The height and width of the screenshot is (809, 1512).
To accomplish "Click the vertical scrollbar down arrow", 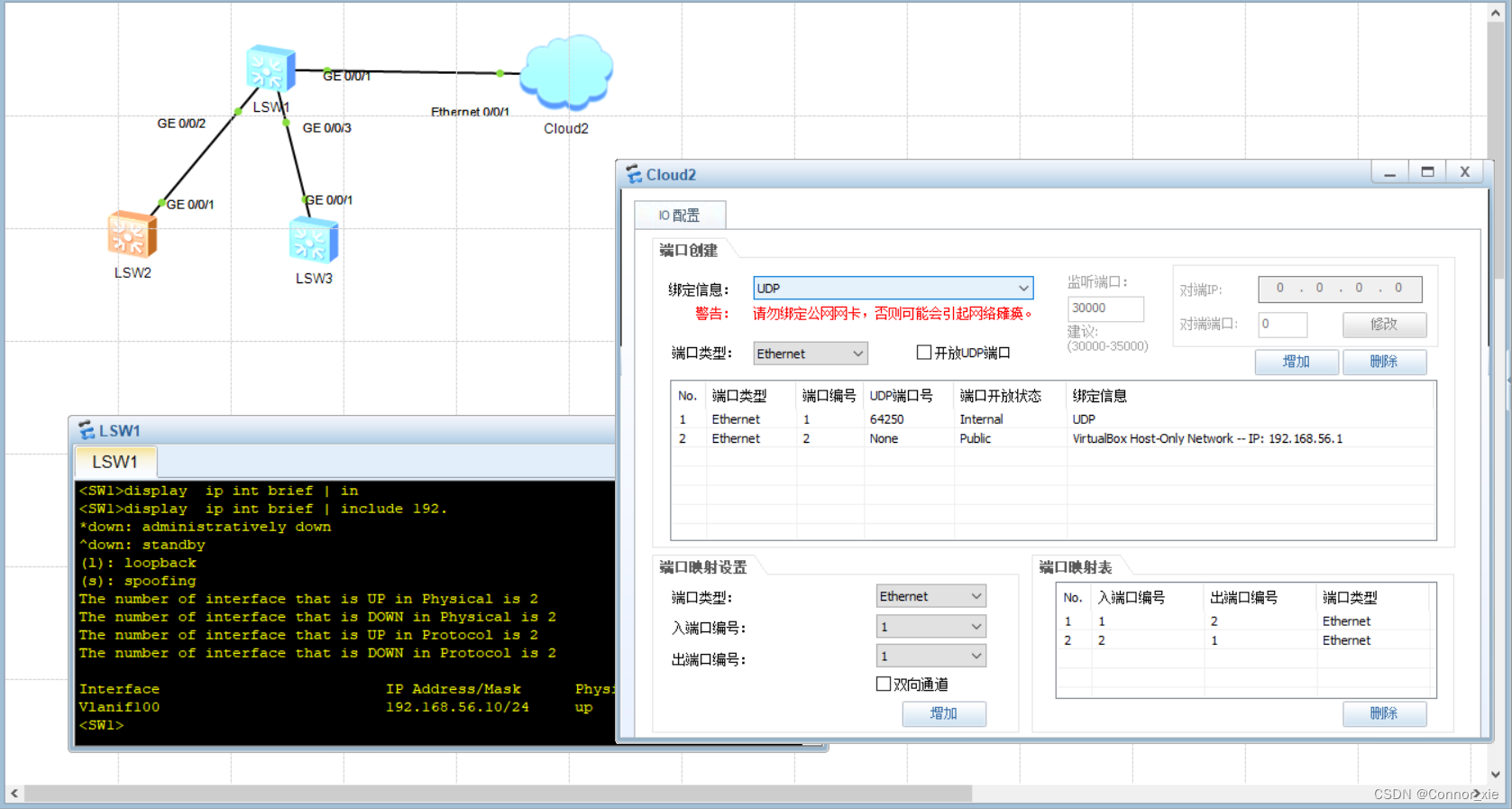I will (1496, 774).
